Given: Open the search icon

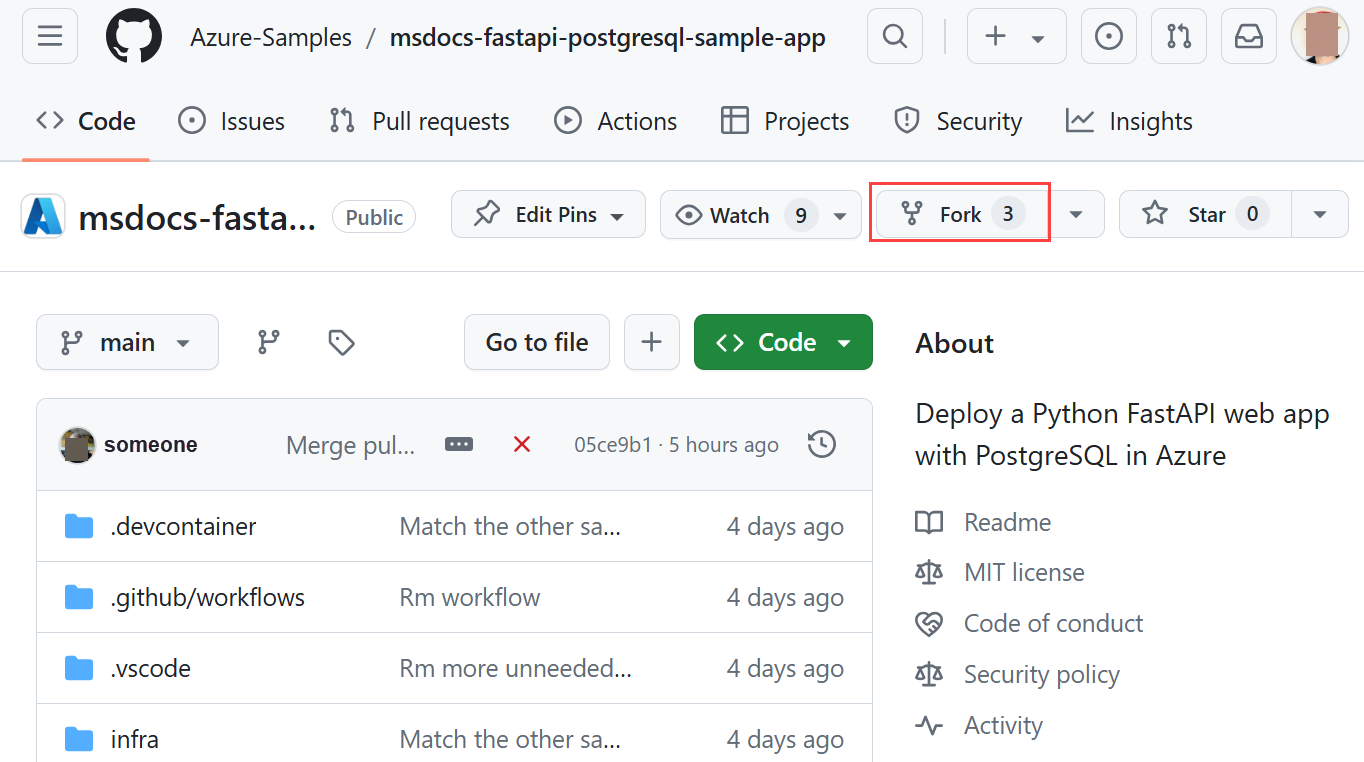Looking at the screenshot, I should coord(894,36).
